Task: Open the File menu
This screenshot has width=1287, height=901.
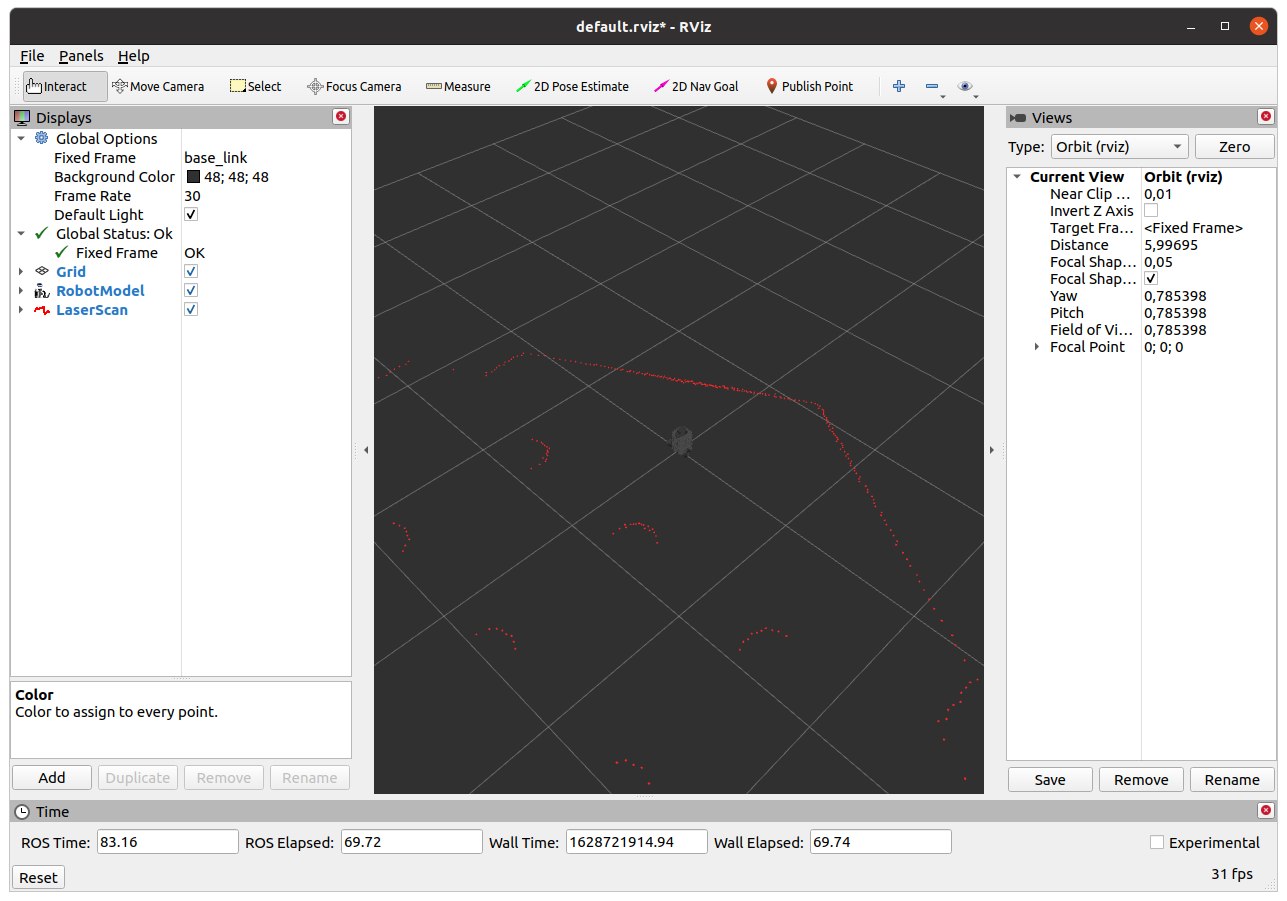Action: click(x=32, y=56)
